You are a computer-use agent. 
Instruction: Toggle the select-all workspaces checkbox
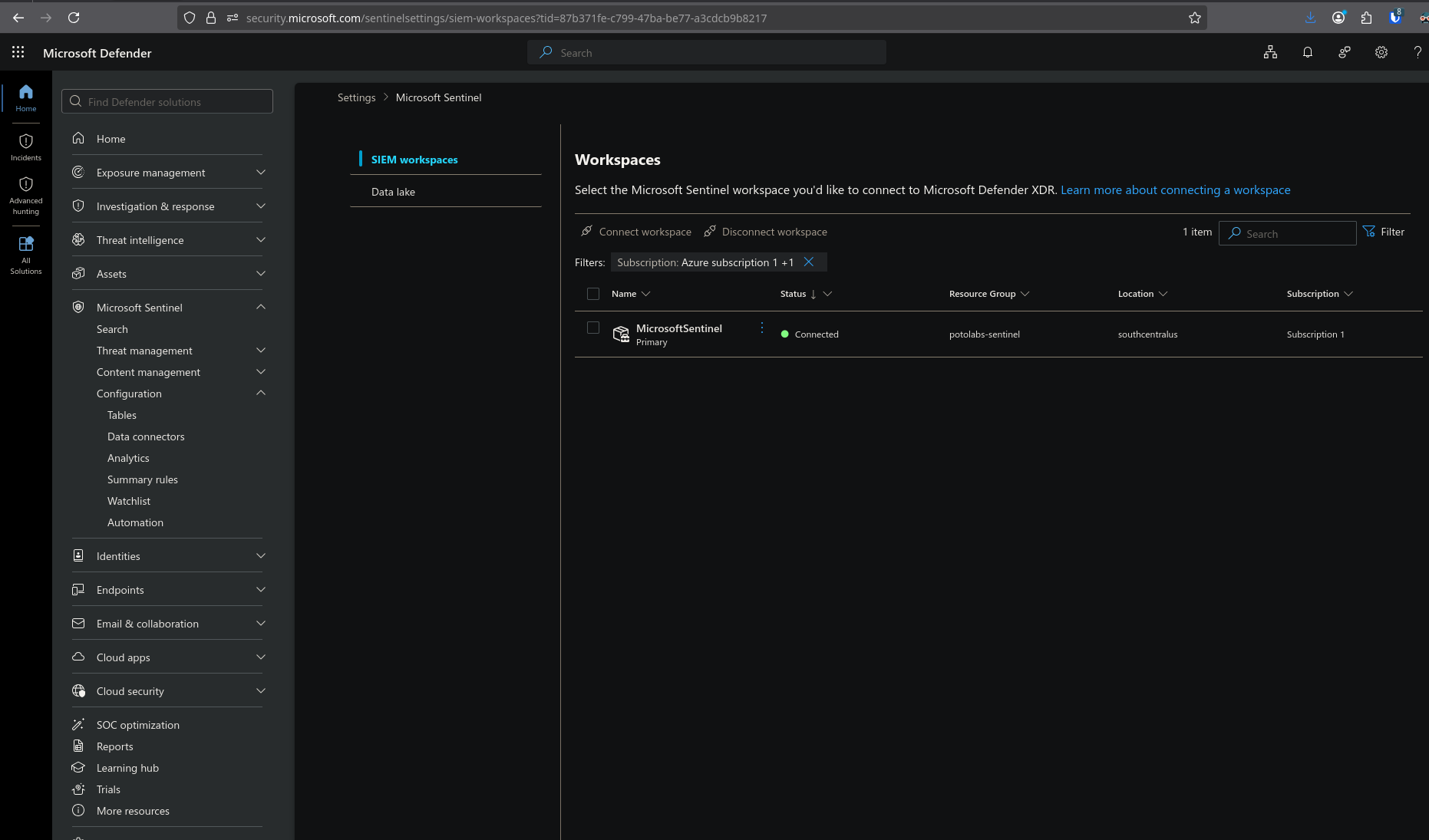click(593, 294)
